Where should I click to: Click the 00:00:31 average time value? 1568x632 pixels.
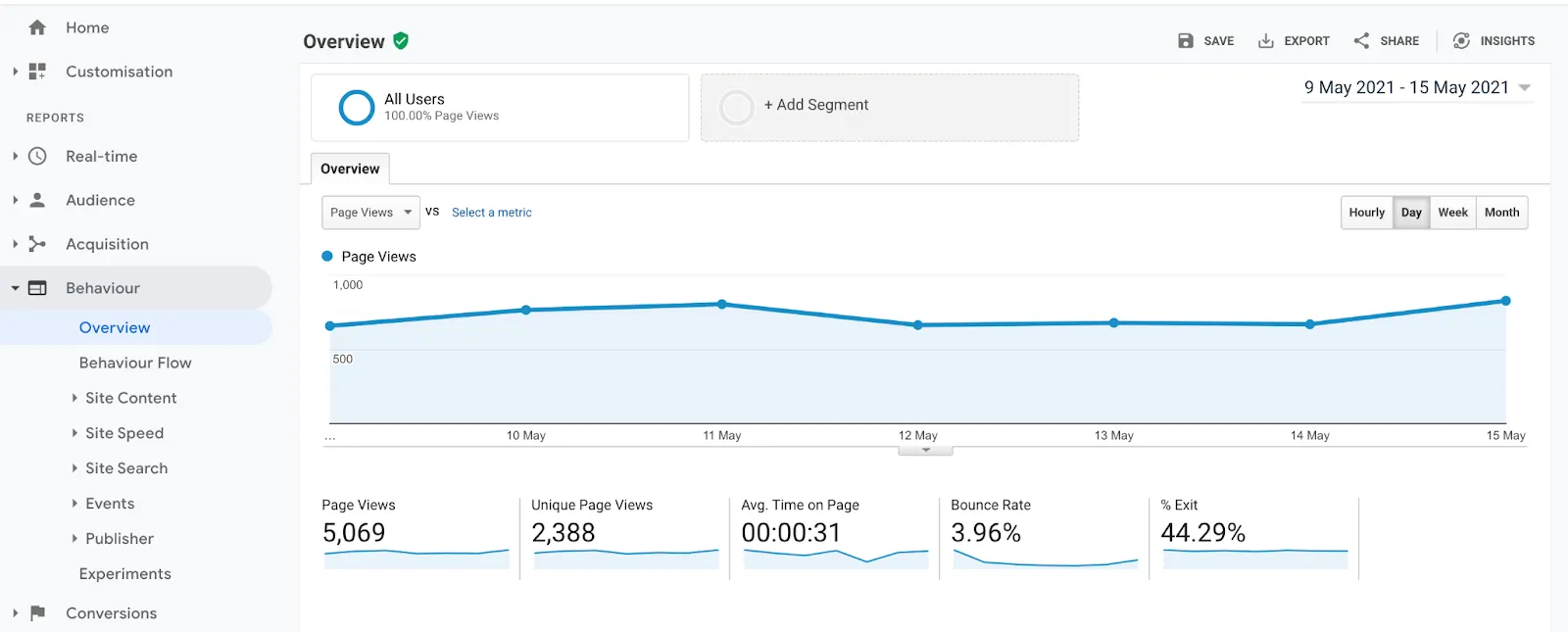pyautogui.click(x=791, y=533)
